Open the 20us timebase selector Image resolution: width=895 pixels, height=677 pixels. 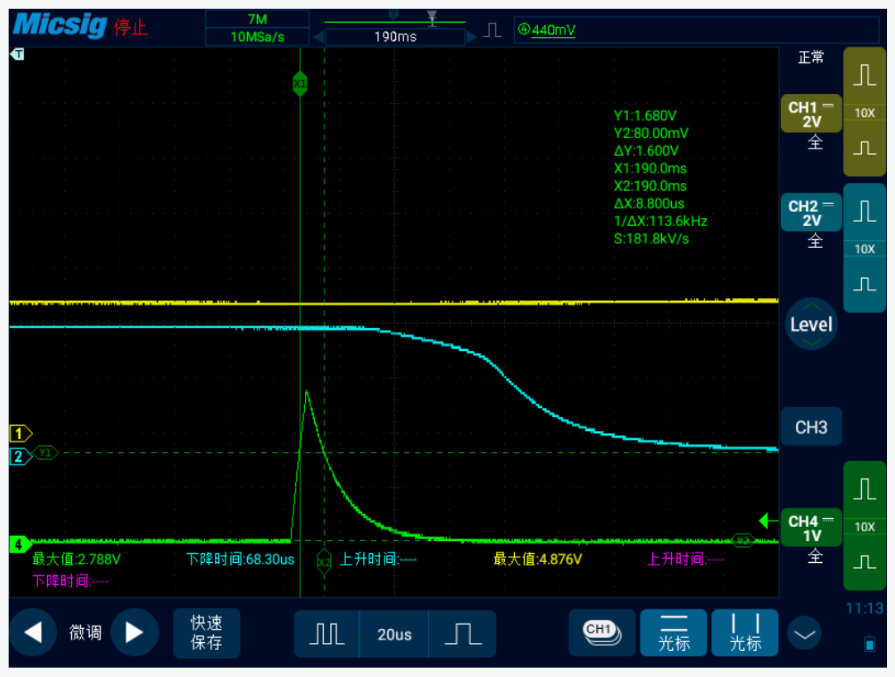pos(394,634)
